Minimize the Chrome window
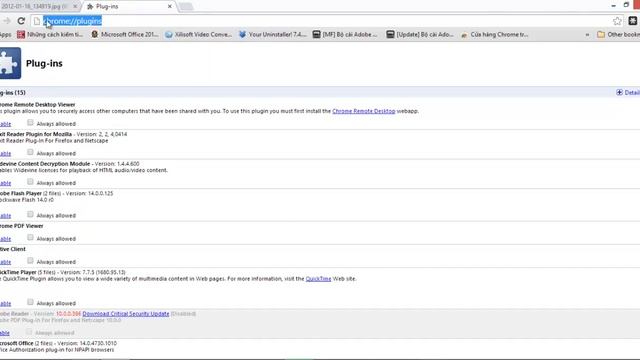This screenshot has height=360, width=640. coord(613,6)
